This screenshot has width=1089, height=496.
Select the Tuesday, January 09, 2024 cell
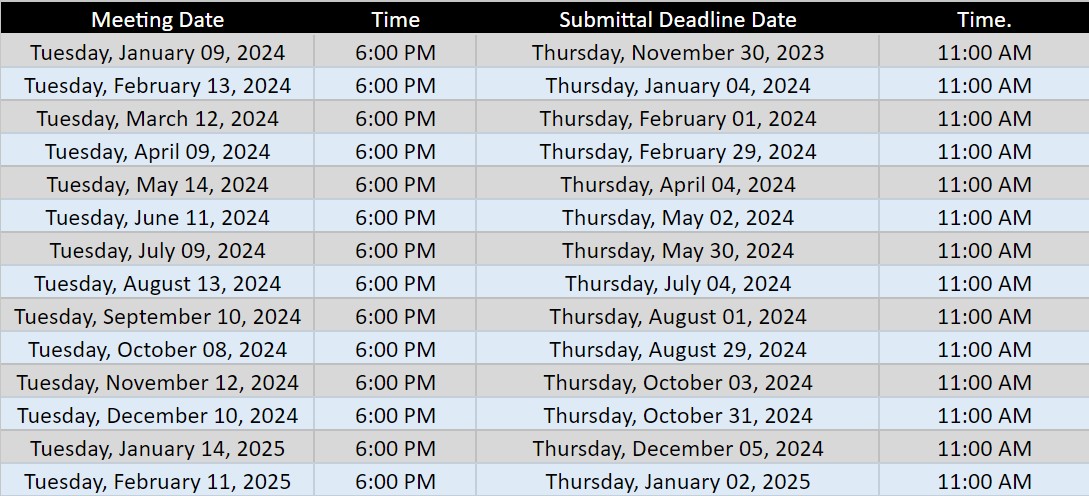pyautogui.click(x=157, y=53)
